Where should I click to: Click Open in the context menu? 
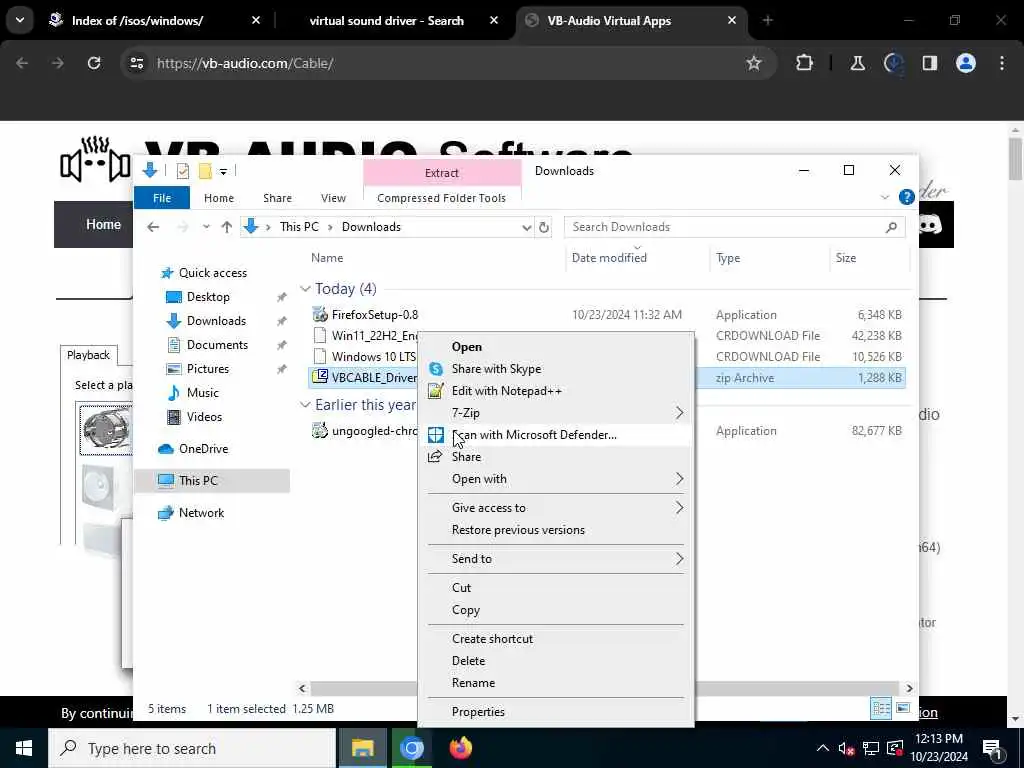(558, 347)
